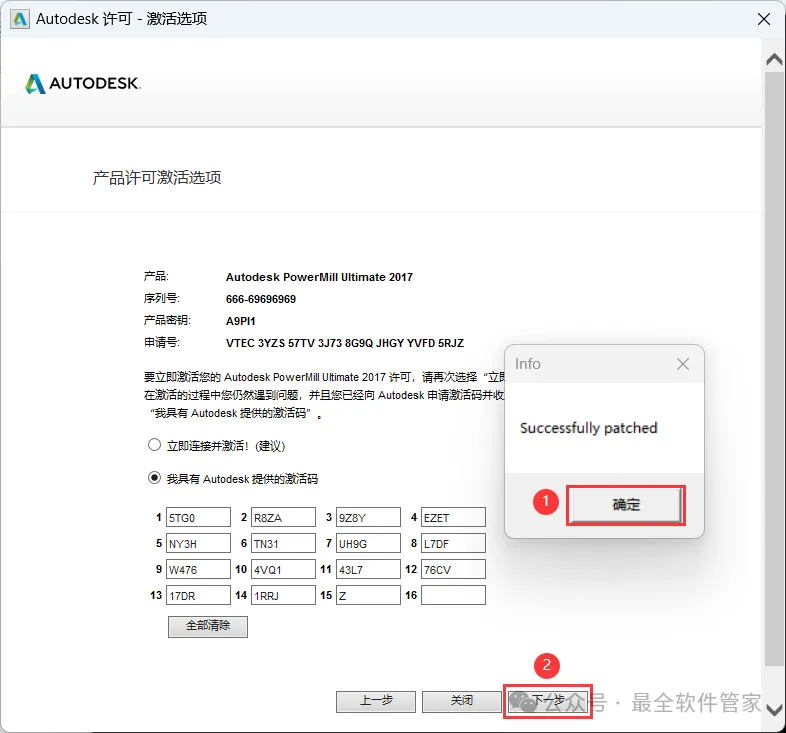Image resolution: width=786 pixels, height=733 pixels.
Task: Click activation code field 10 containing 4VQ1
Action: [283, 569]
